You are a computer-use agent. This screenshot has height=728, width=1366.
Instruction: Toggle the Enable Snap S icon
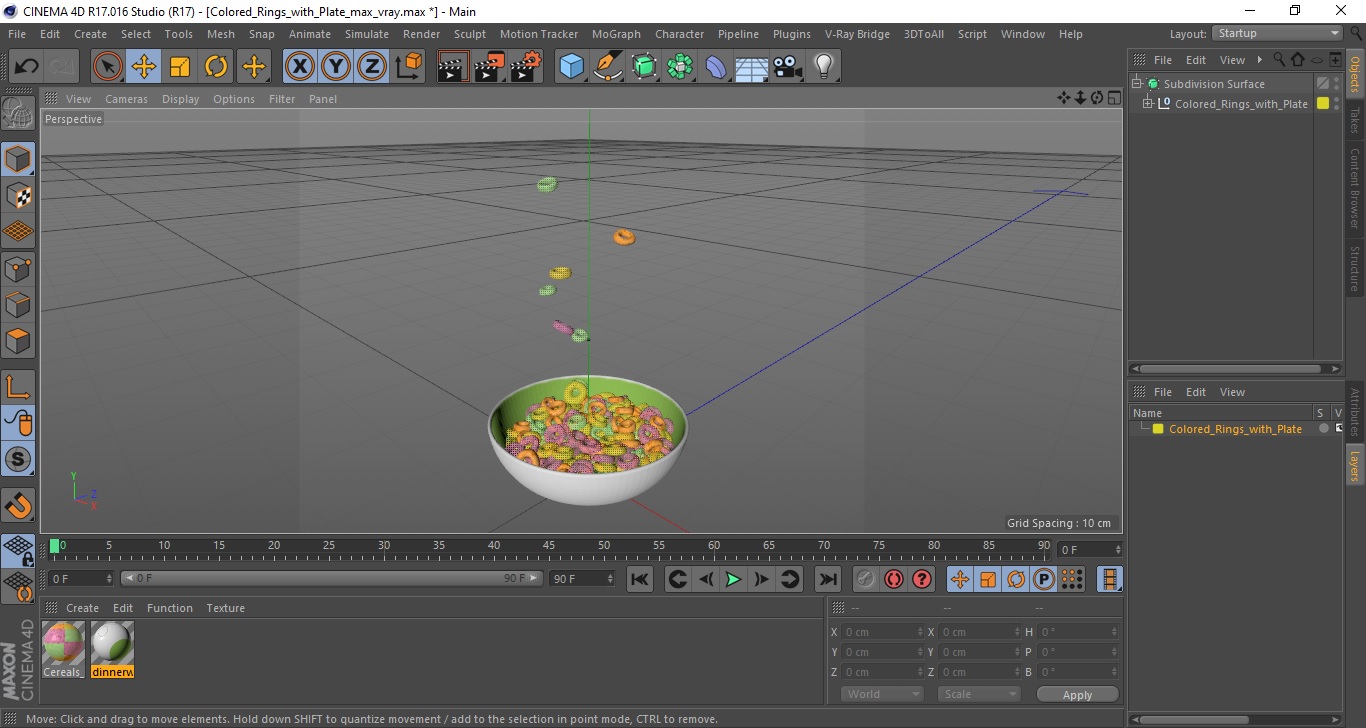(18, 459)
